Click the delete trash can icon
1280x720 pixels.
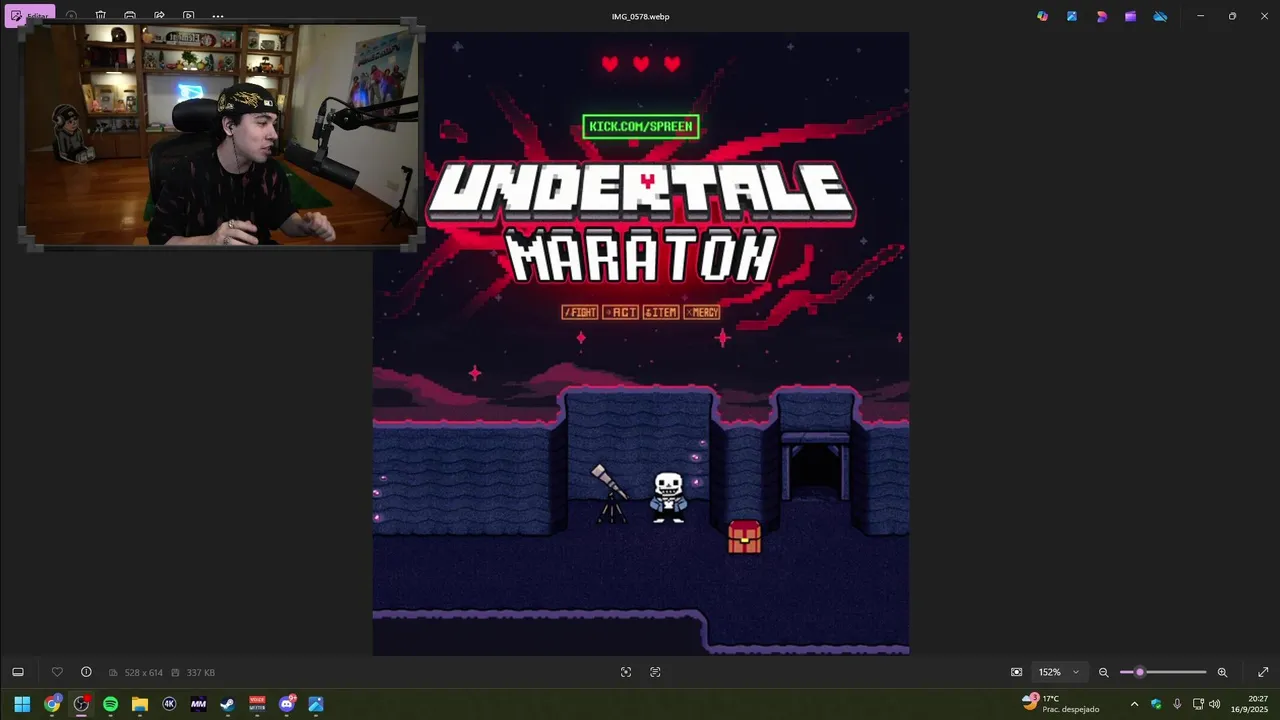click(101, 16)
